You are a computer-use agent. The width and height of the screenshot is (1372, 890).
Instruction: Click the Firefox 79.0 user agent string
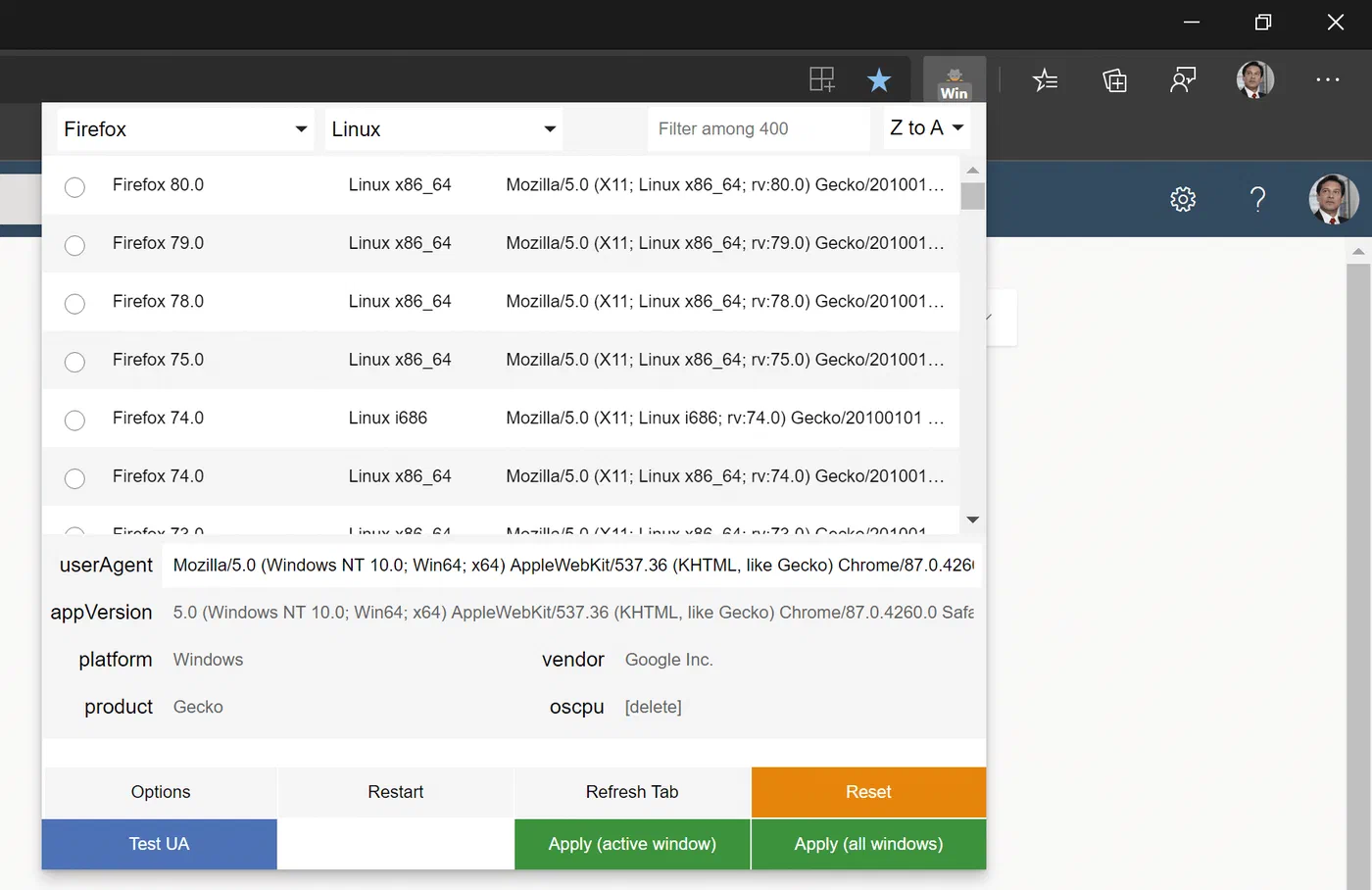coord(725,243)
